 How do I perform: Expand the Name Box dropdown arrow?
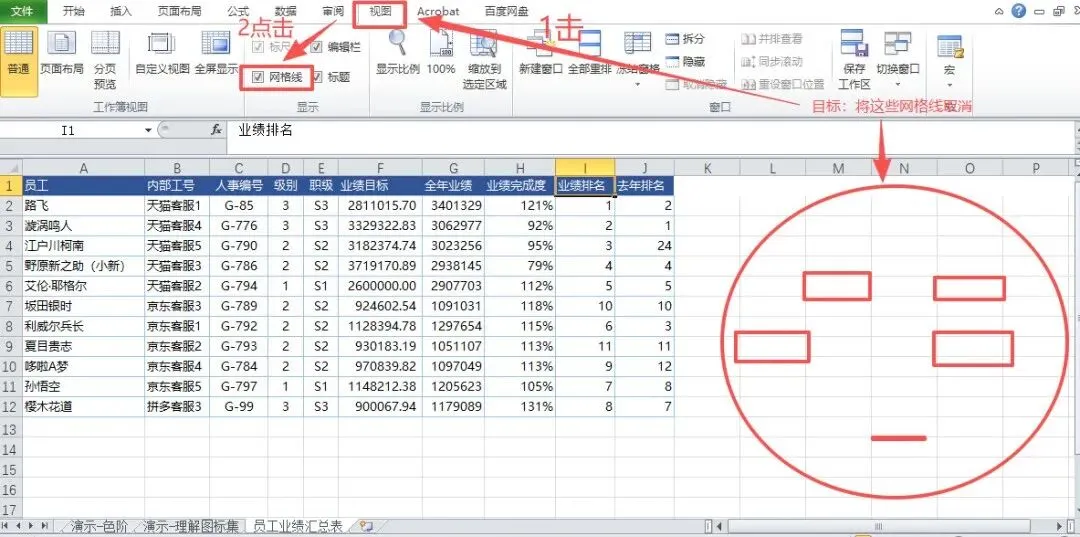[148, 130]
